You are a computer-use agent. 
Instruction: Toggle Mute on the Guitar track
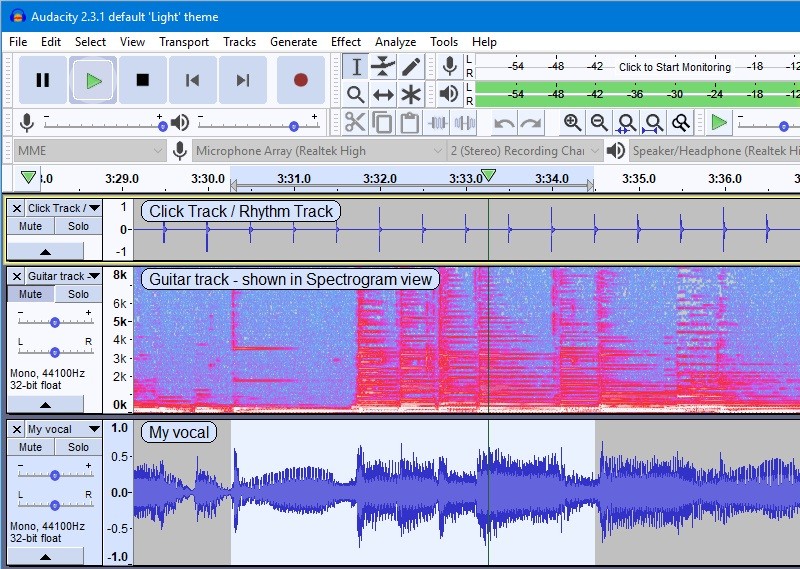[x=31, y=294]
